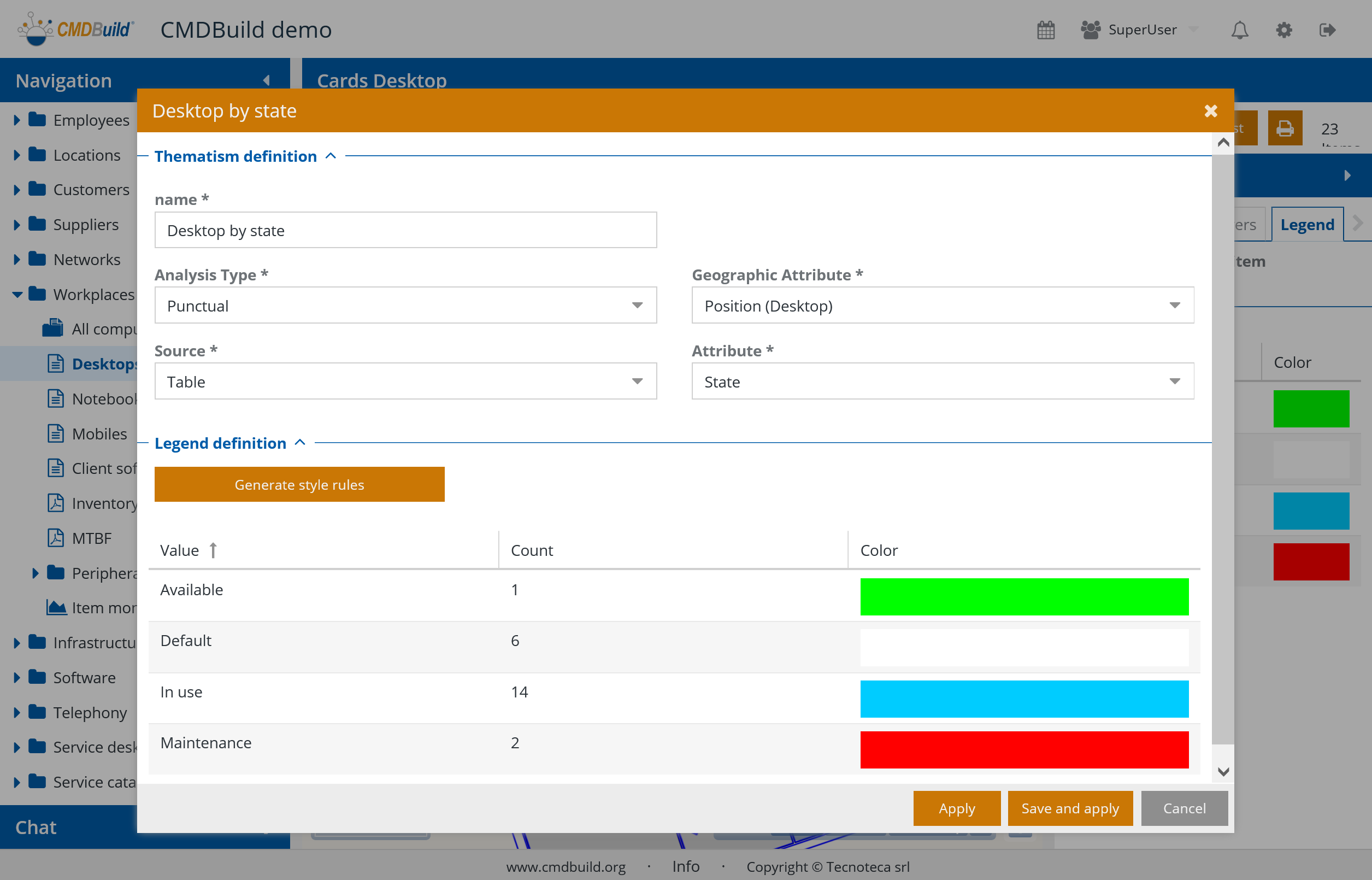Click the red Maintenance color swatch

point(1023,749)
